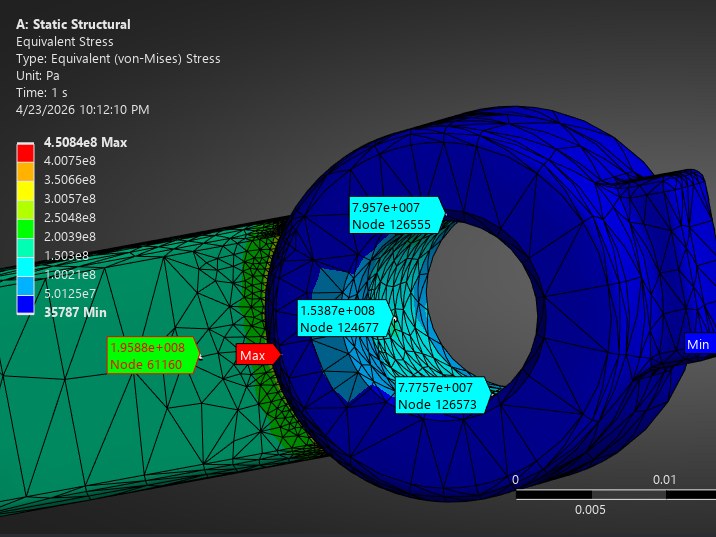
Task: Select the Node 61160 probe label
Action: pyautogui.click(x=153, y=356)
